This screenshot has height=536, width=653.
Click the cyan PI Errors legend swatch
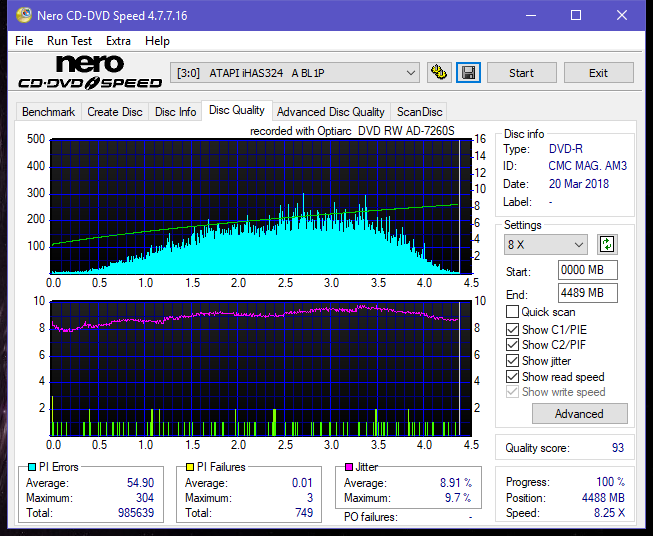click(32, 467)
